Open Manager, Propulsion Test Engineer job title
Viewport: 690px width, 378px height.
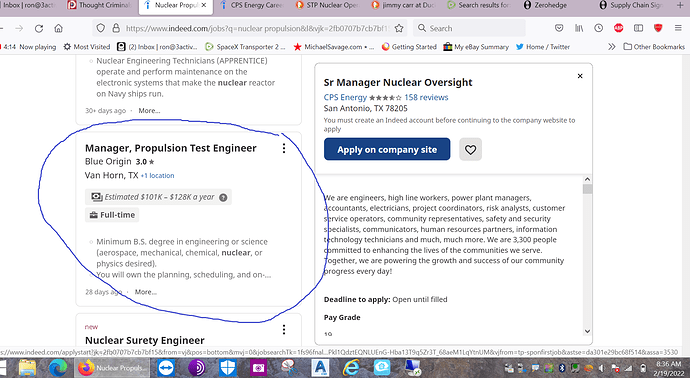point(171,148)
